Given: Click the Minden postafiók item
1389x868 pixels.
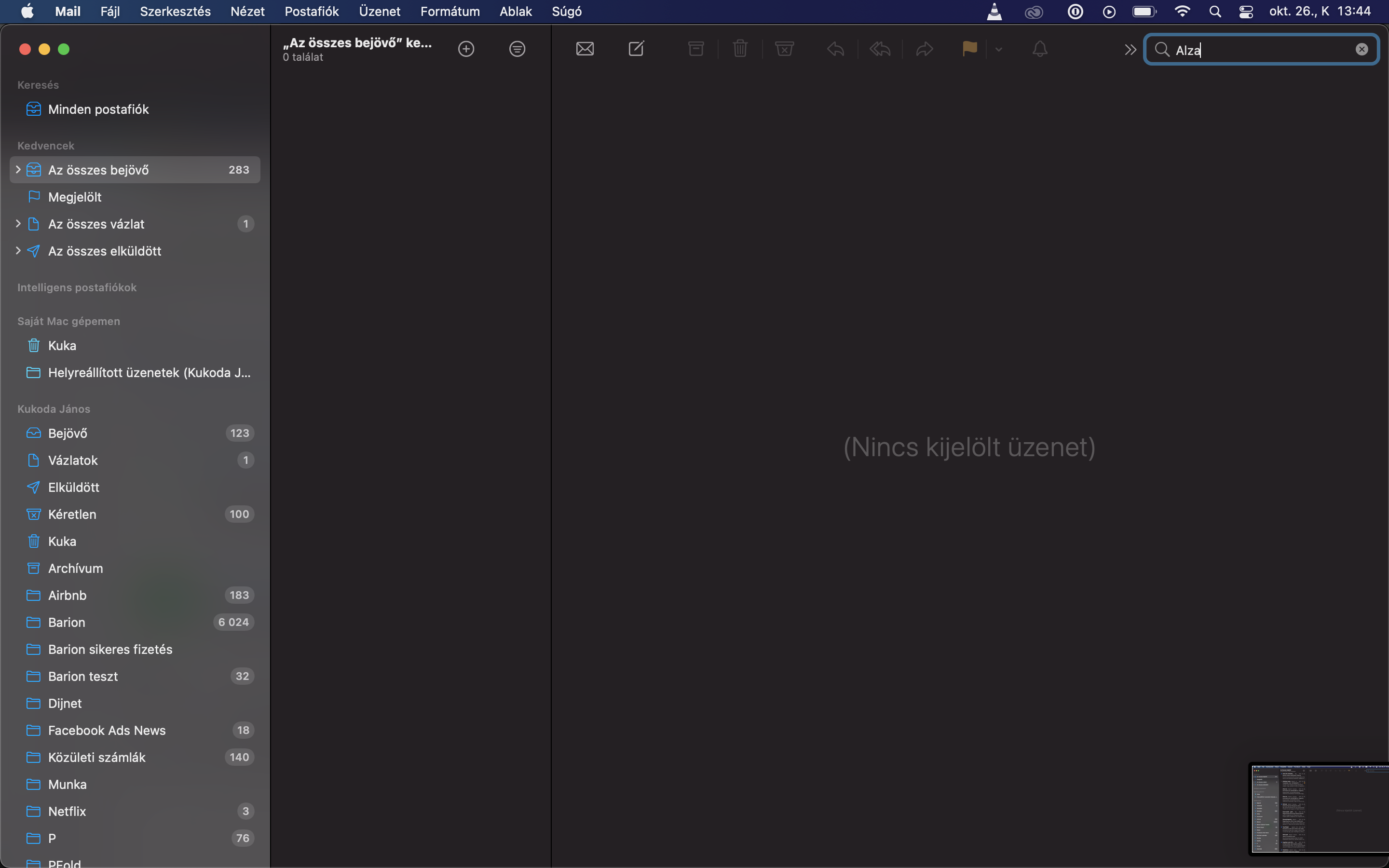Looking at the screenshot, I should coord(98,108).
